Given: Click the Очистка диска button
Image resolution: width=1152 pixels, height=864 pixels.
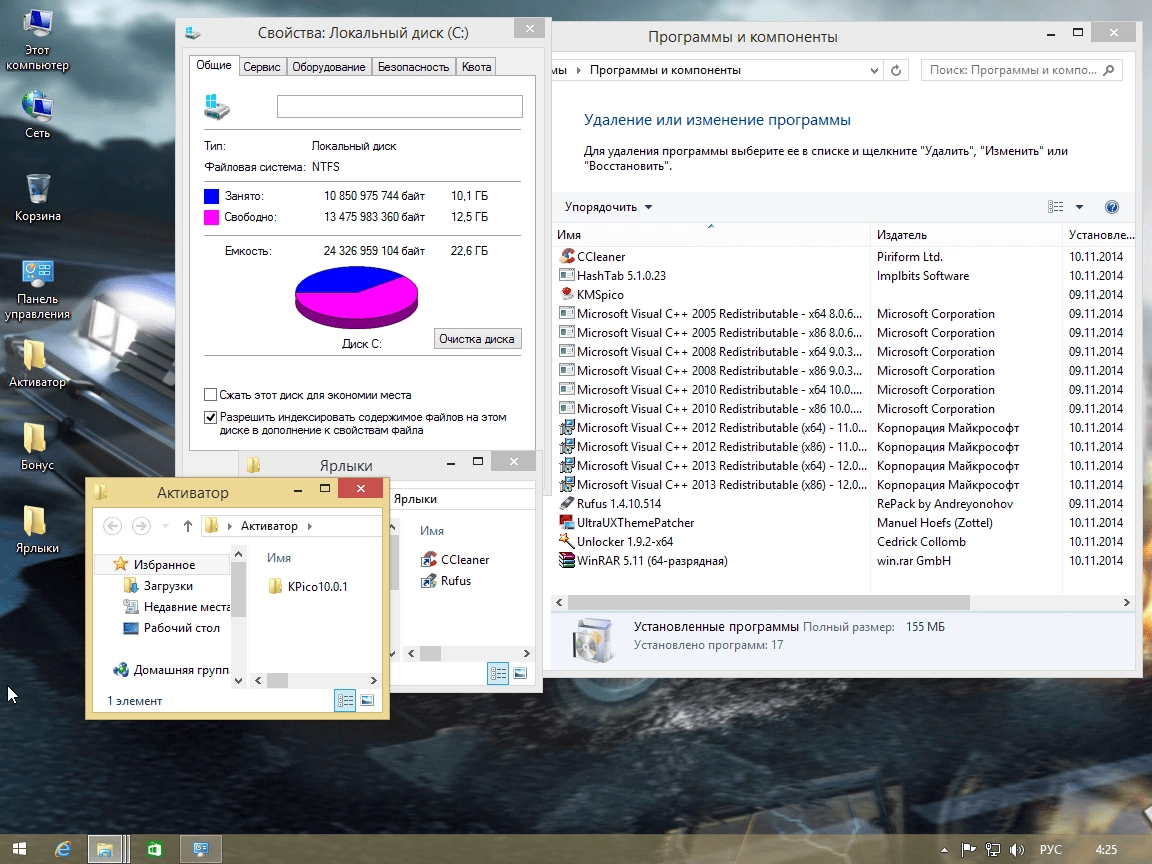Looking at the screenshot, I should 477,339.
